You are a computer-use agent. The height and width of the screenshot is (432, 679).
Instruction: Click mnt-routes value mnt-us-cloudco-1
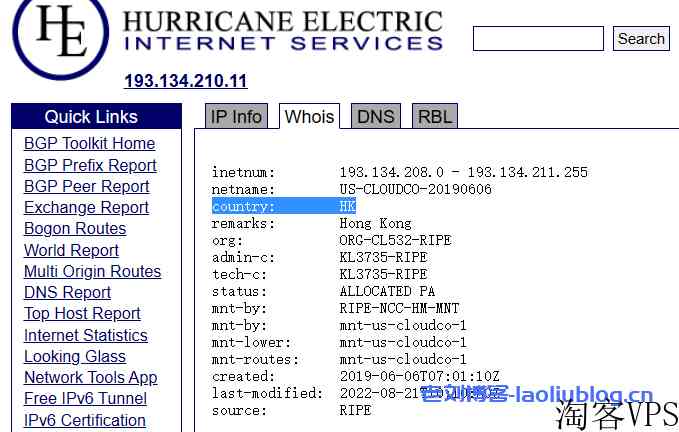[403, 359]
